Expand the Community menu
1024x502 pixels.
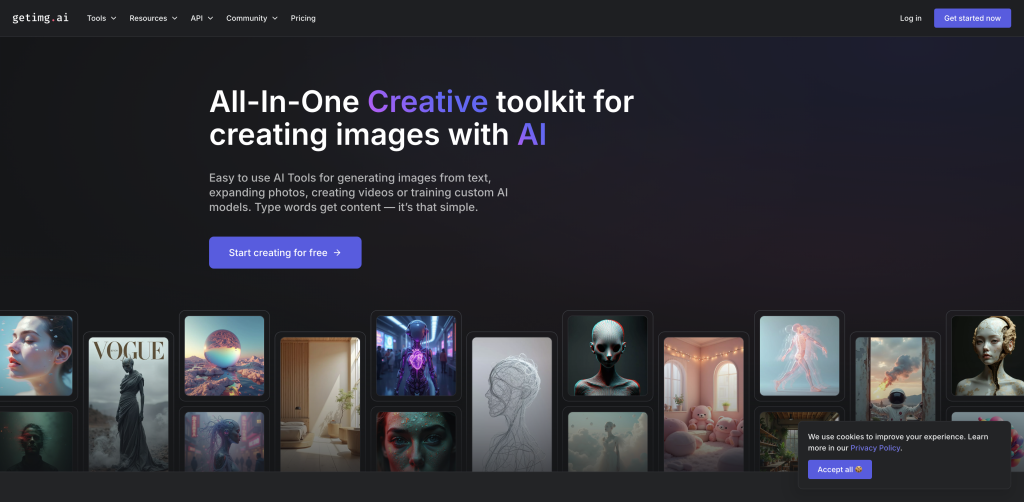[x=251, y=18]
